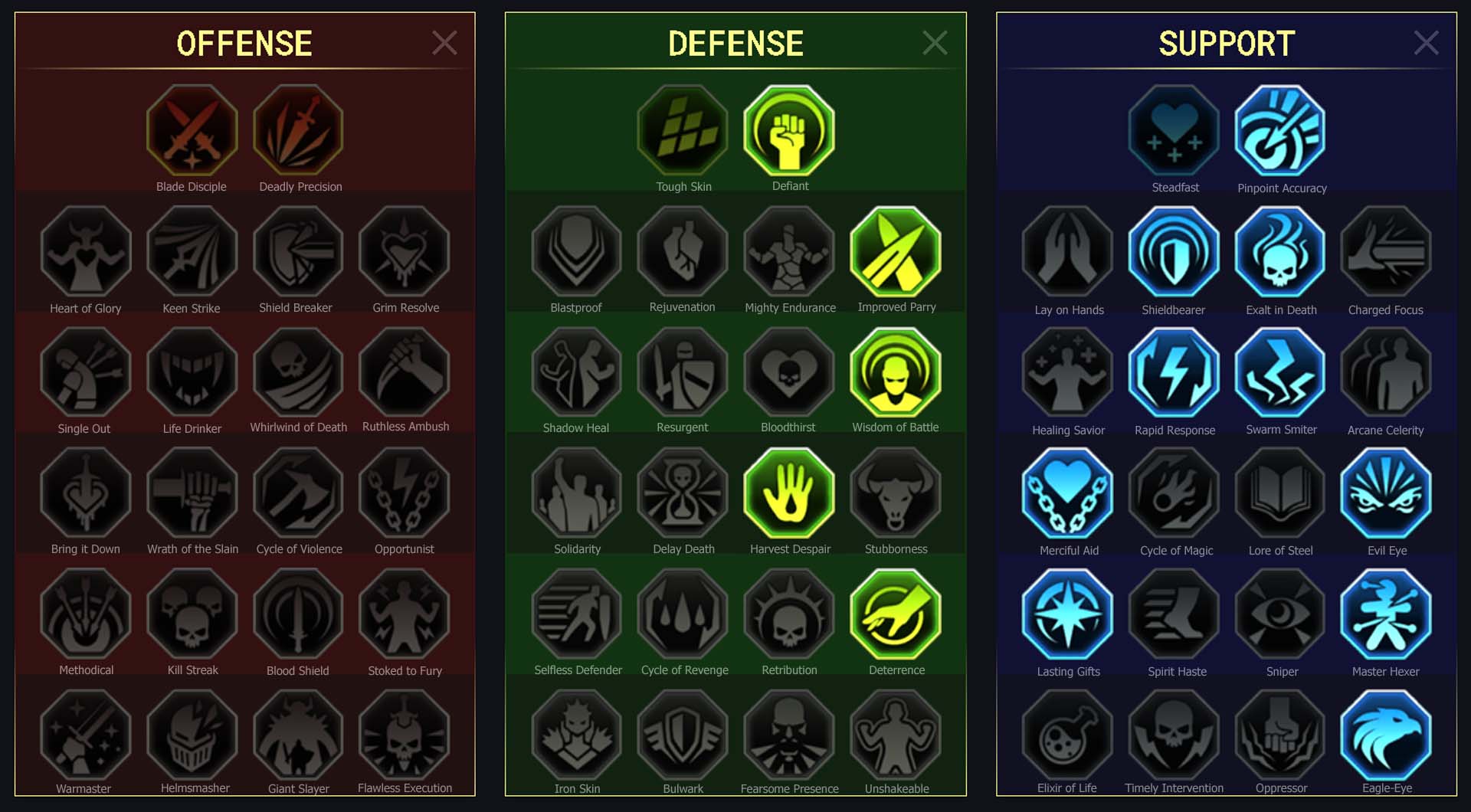
Task: Close the Defense mastery panel
Action: click(x=935, y=43)
